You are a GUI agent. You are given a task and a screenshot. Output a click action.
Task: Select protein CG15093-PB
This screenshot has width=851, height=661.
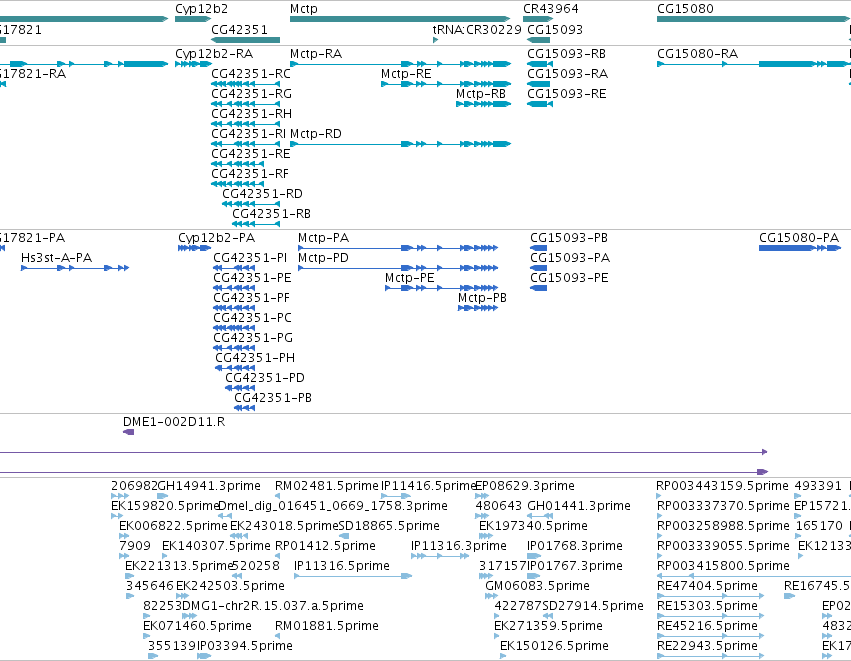pos(569,238)
